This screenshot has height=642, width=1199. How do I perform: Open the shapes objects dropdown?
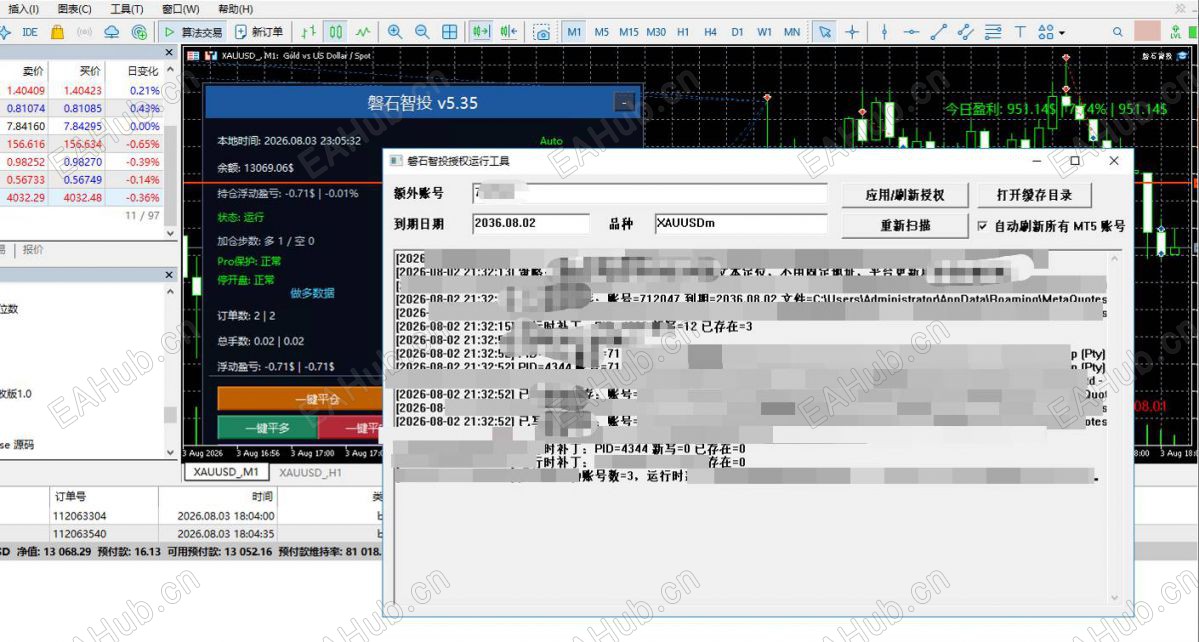1051,32
